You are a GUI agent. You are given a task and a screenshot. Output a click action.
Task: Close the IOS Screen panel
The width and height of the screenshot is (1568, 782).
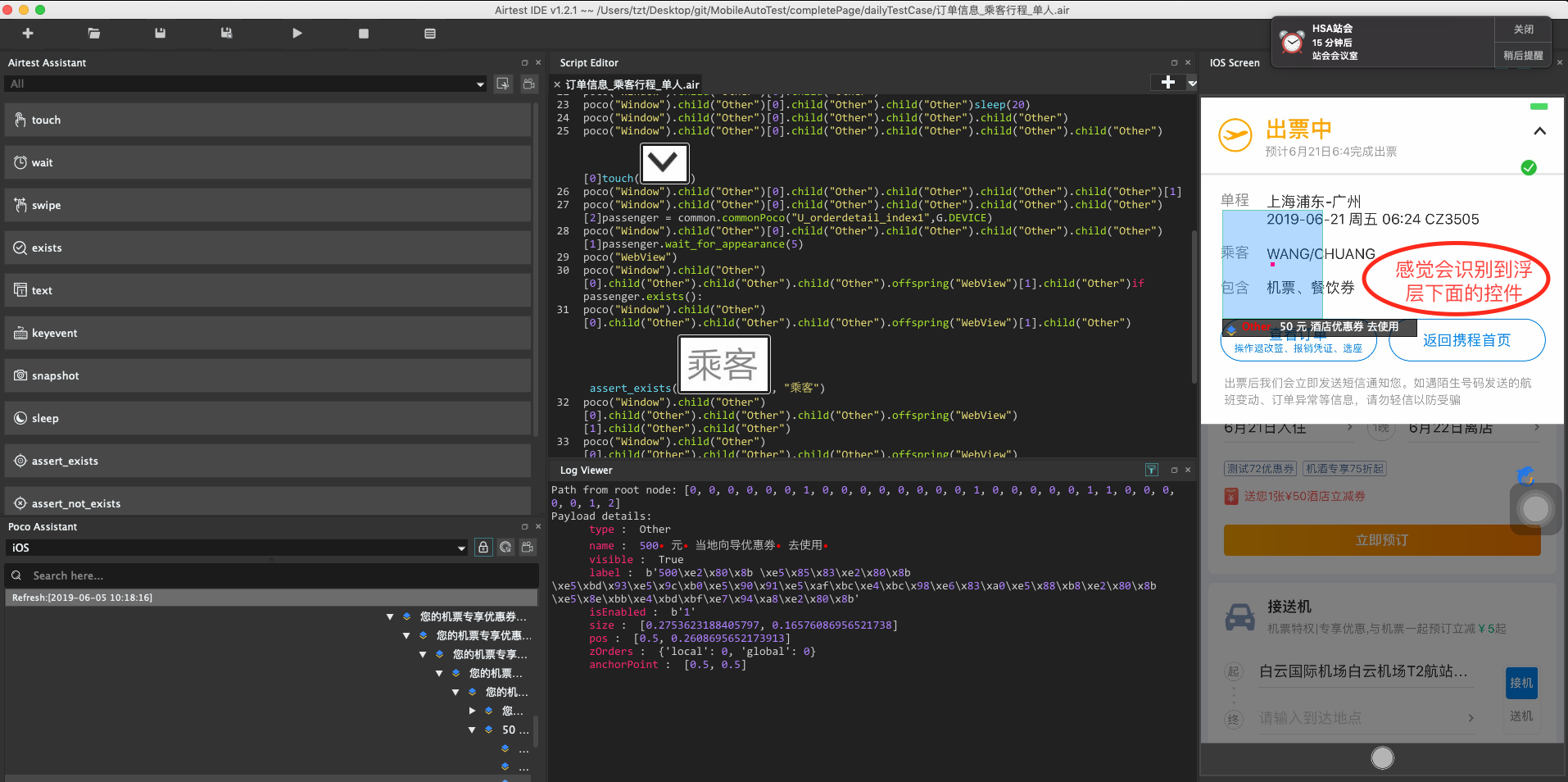coord(1560,62)
